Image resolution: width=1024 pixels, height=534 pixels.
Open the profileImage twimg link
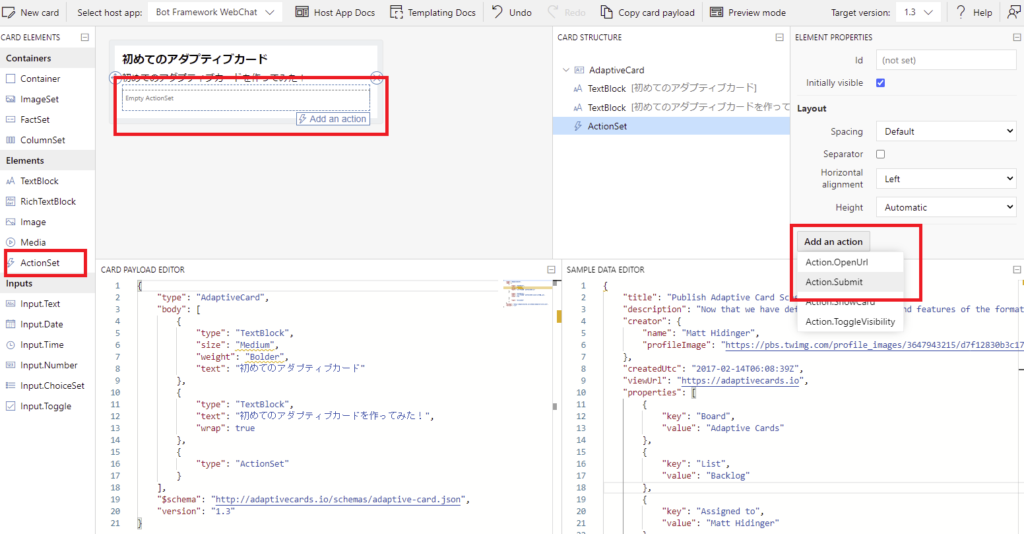[874, 345]
